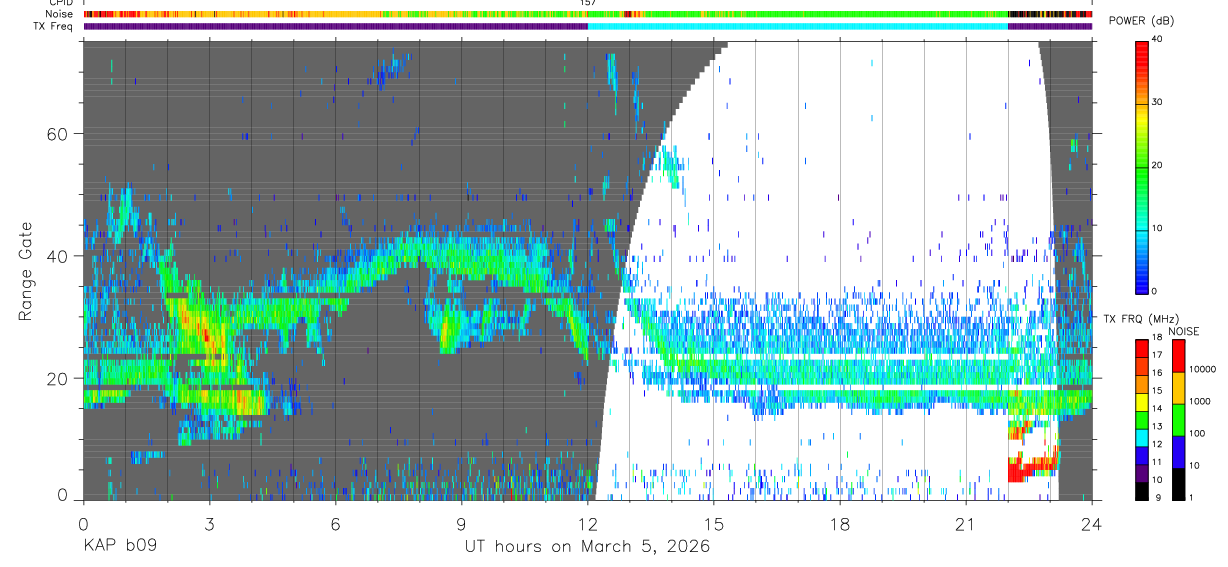This screenshot has height=567, width=1228.
Task: Click the 3 hour tick label on the time axis
Action: (209, 524)
